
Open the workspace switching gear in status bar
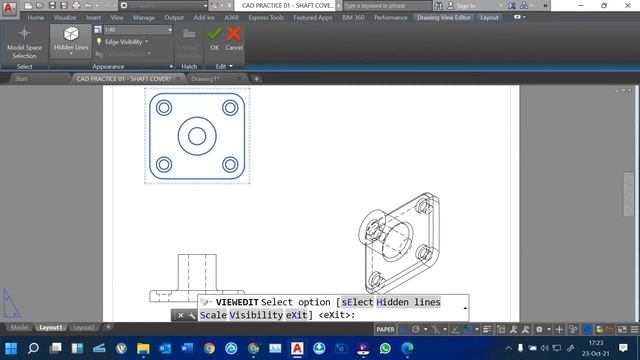click(540, 329)
